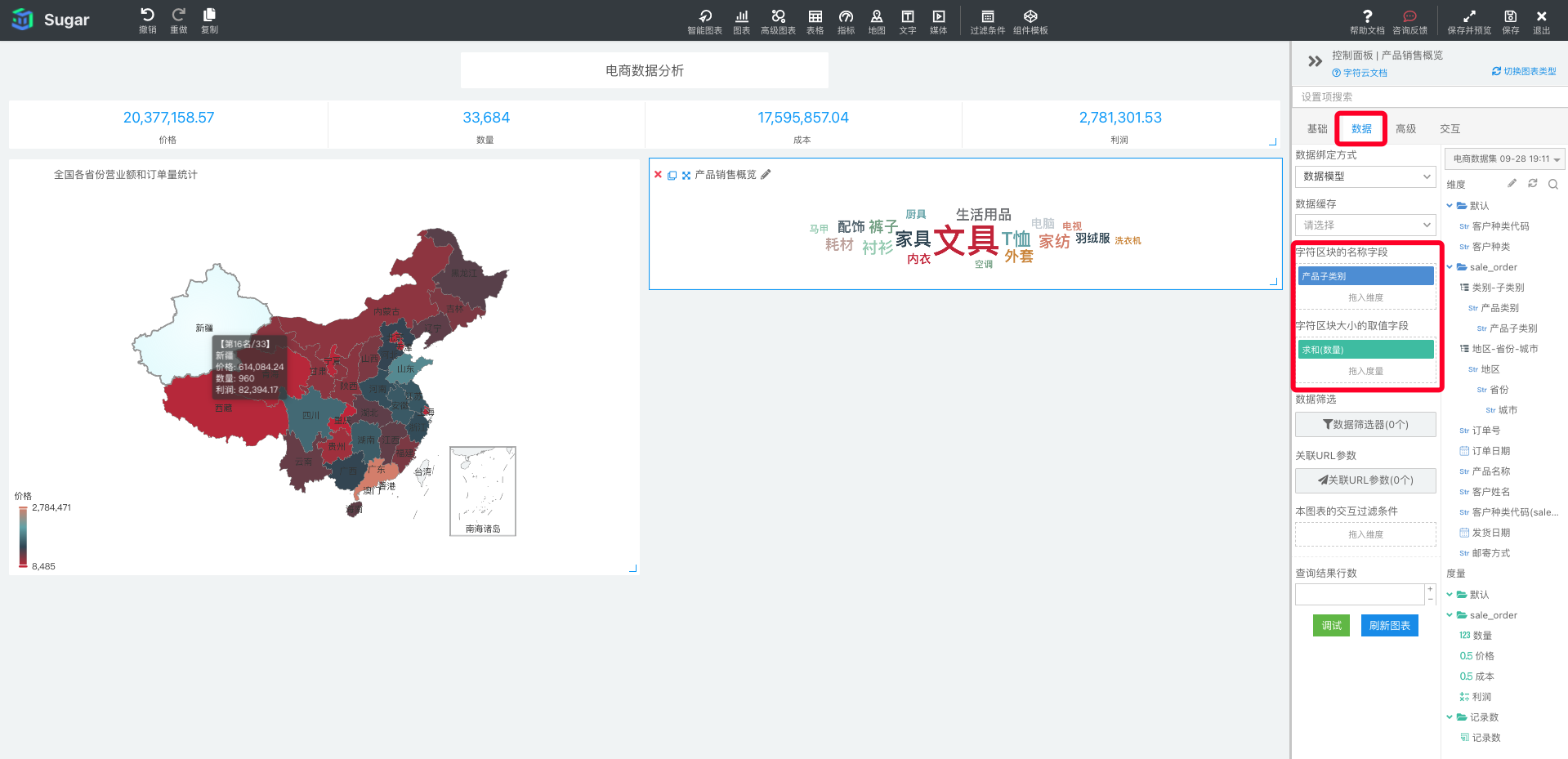Collapse the control panel with double-arrow icon
Screen dimensions: 1568x759
pyautogui.click(x=1315, y=61)
